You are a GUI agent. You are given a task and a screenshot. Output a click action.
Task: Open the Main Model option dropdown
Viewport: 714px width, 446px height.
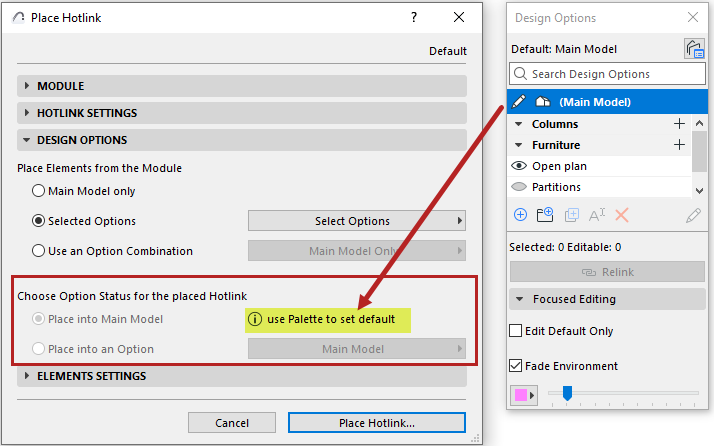tap(357, 349)
